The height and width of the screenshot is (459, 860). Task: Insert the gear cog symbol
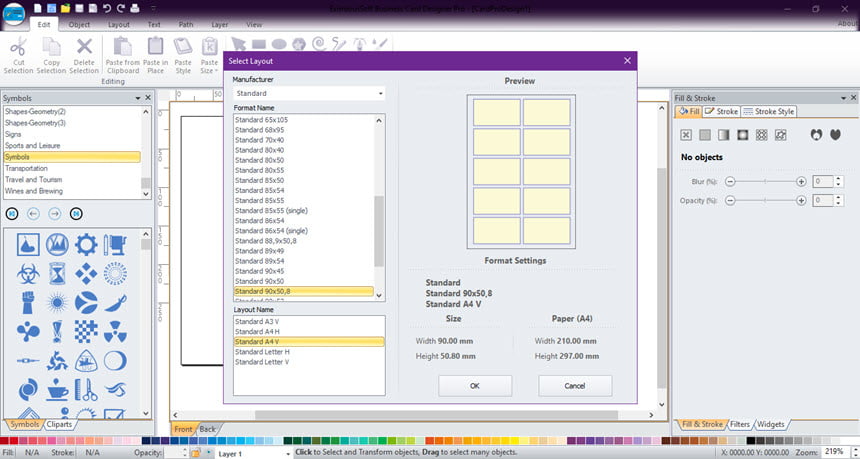click(86, 245)
